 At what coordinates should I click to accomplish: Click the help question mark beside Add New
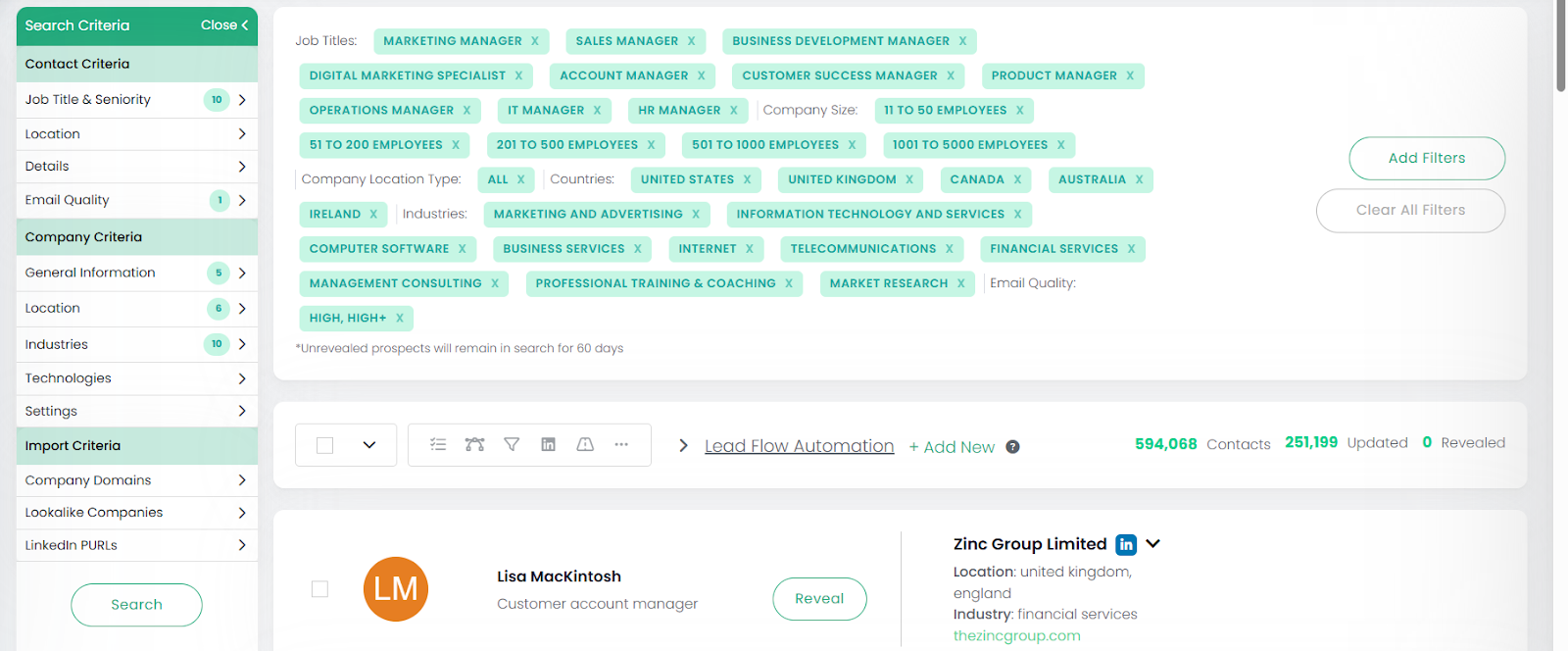tap(1012, 447)
